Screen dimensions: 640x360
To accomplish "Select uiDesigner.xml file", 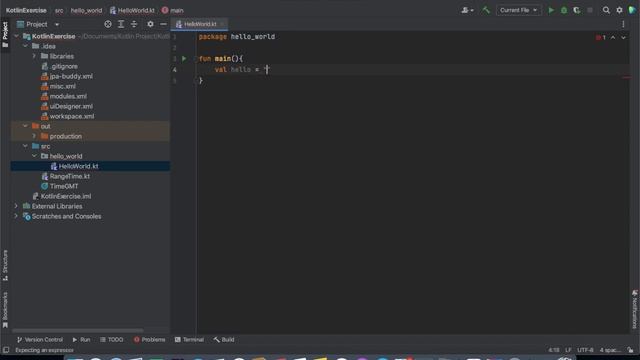I will pos(71,106).
